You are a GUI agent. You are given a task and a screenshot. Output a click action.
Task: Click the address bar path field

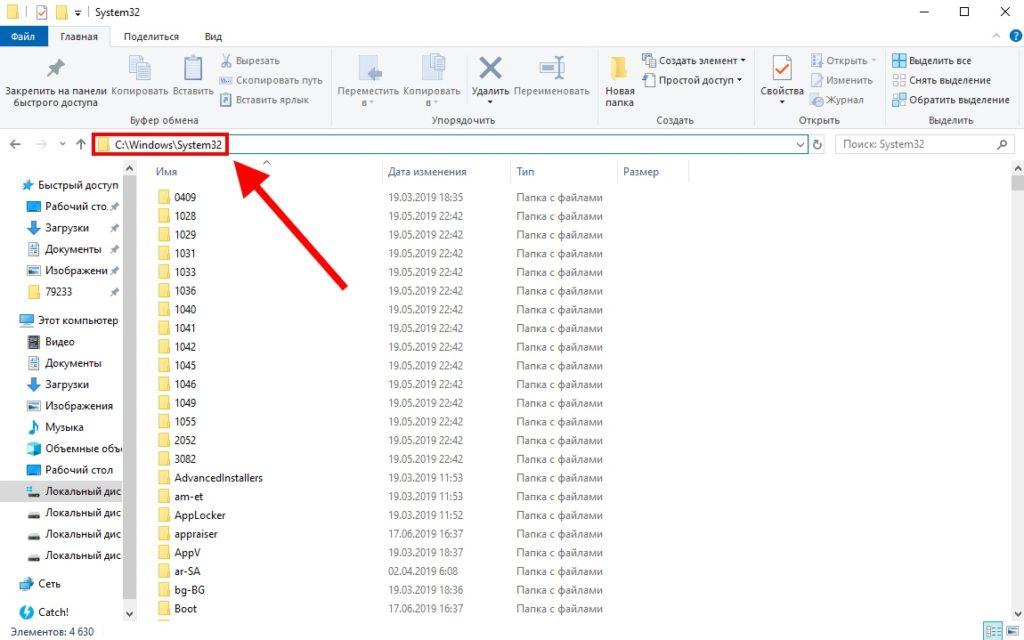point(449,144)
